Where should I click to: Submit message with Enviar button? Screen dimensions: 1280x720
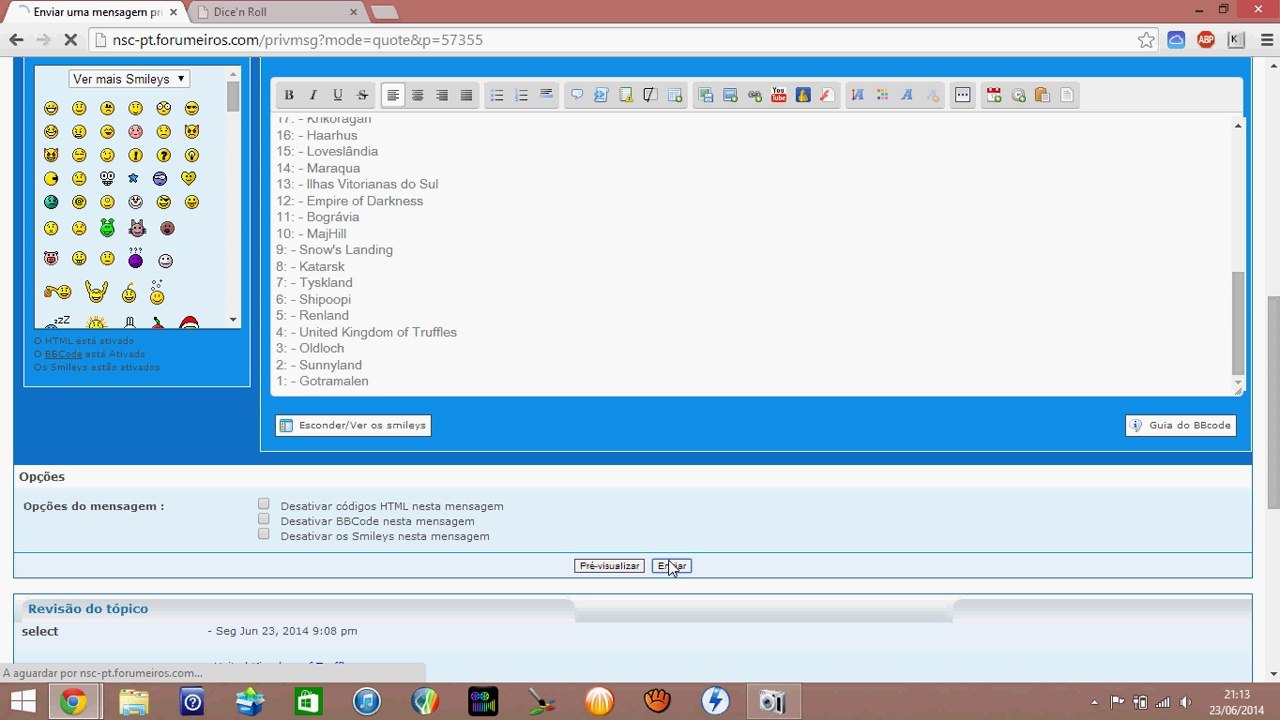pos(671,566)
